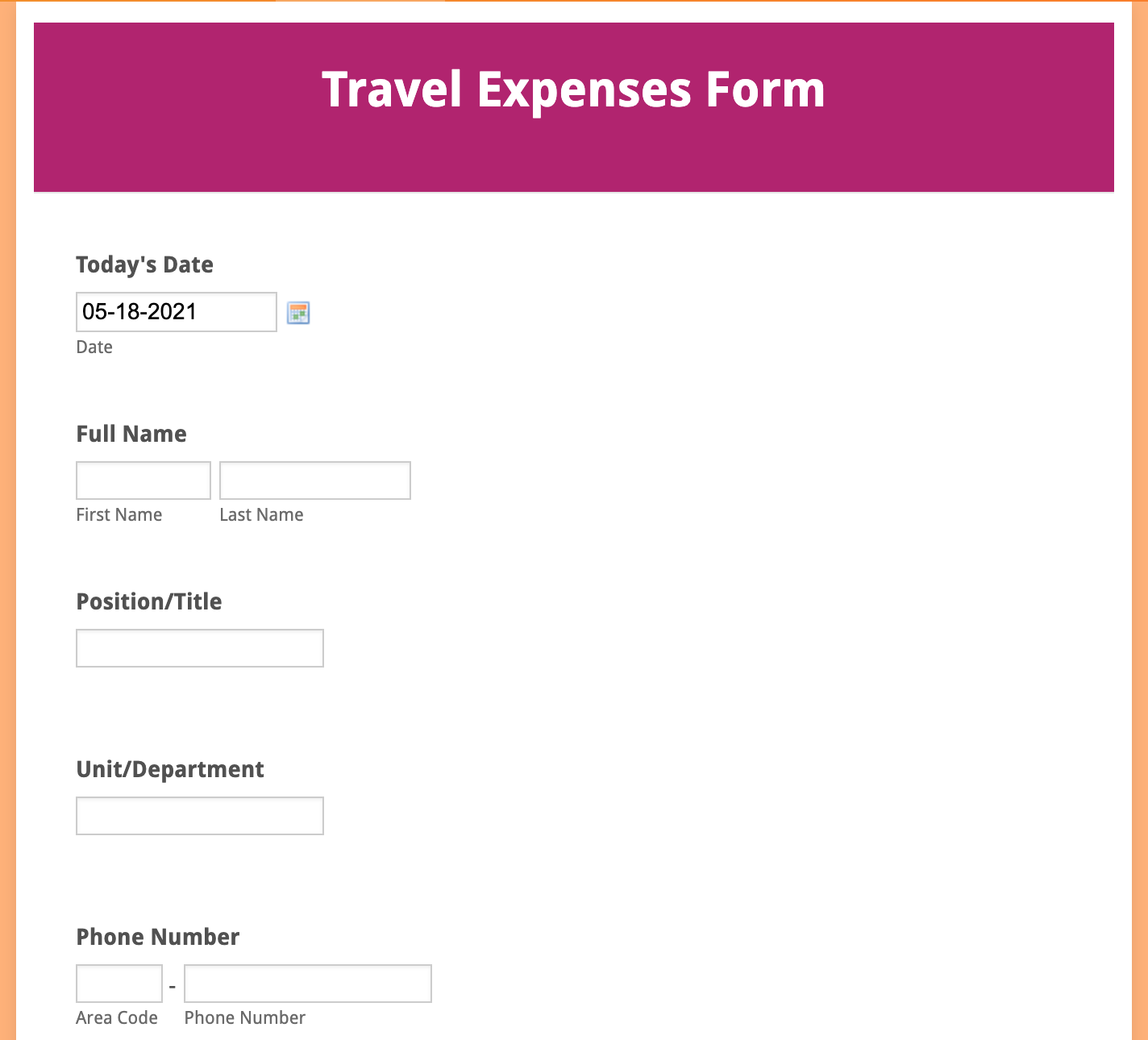Click the First Name caption below the field
This screenshot has height=1040, width=1148.
[119, 514]
